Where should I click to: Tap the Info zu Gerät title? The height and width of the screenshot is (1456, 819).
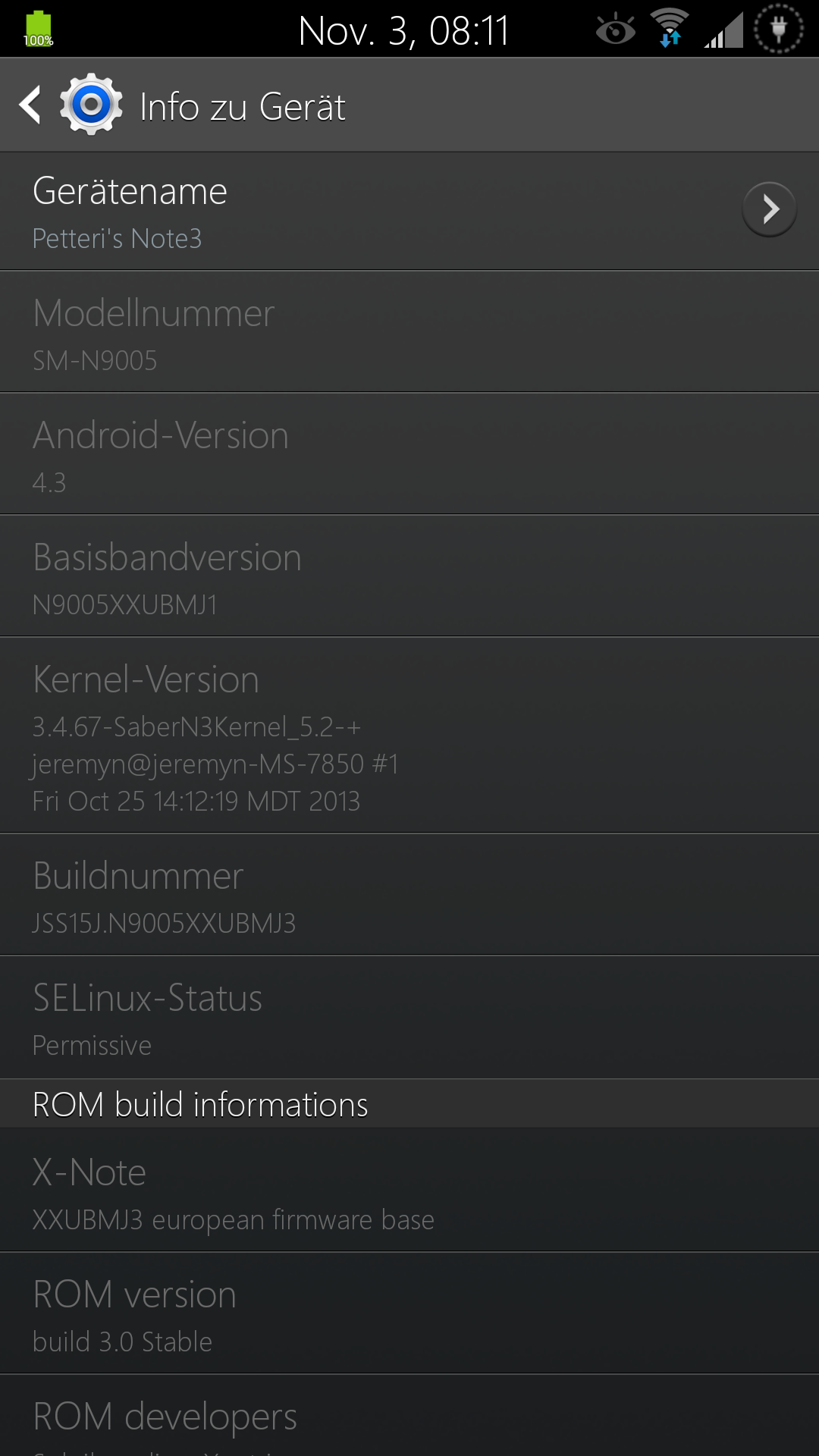tap(243, 106)
